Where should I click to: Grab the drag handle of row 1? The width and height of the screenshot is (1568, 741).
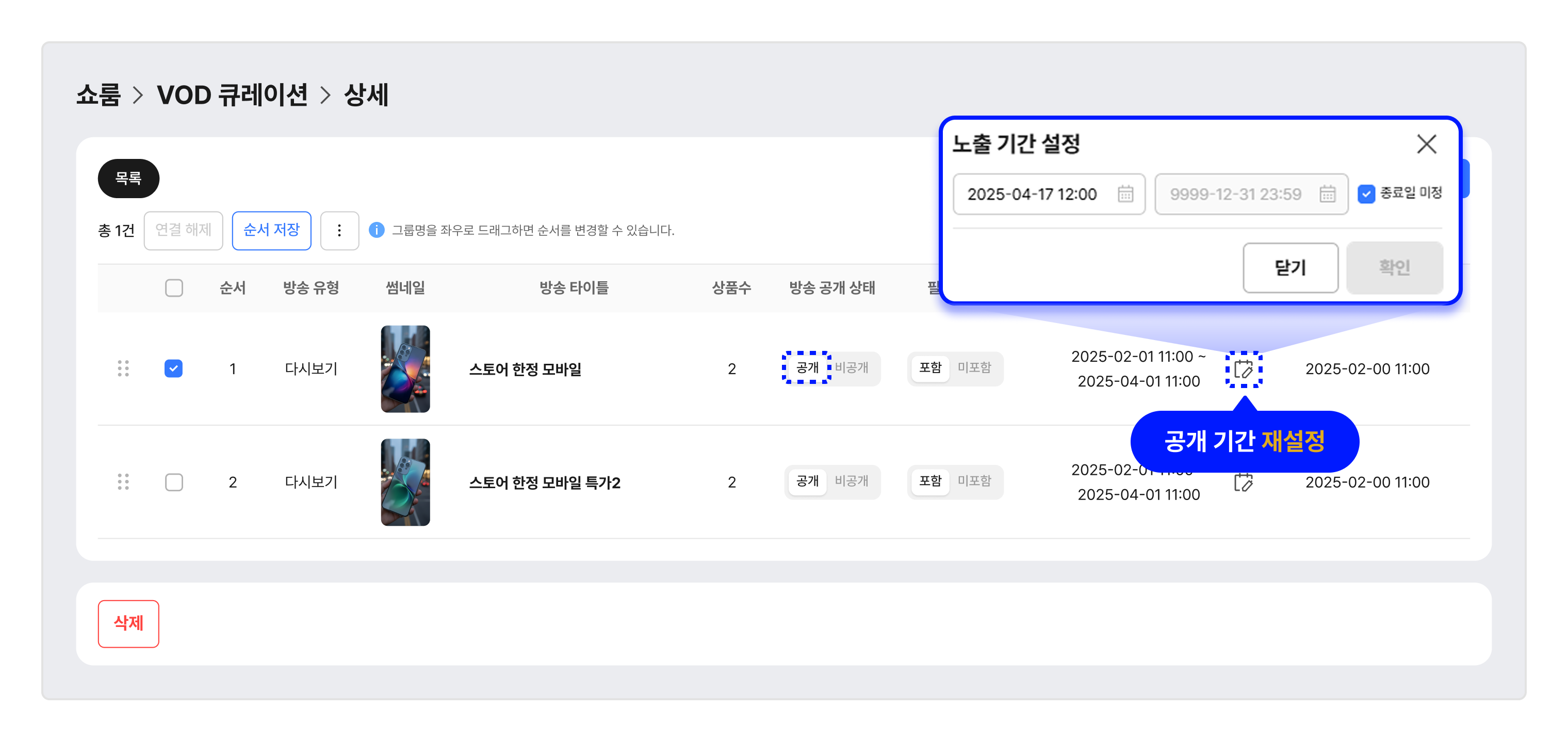tap(123, 368)
